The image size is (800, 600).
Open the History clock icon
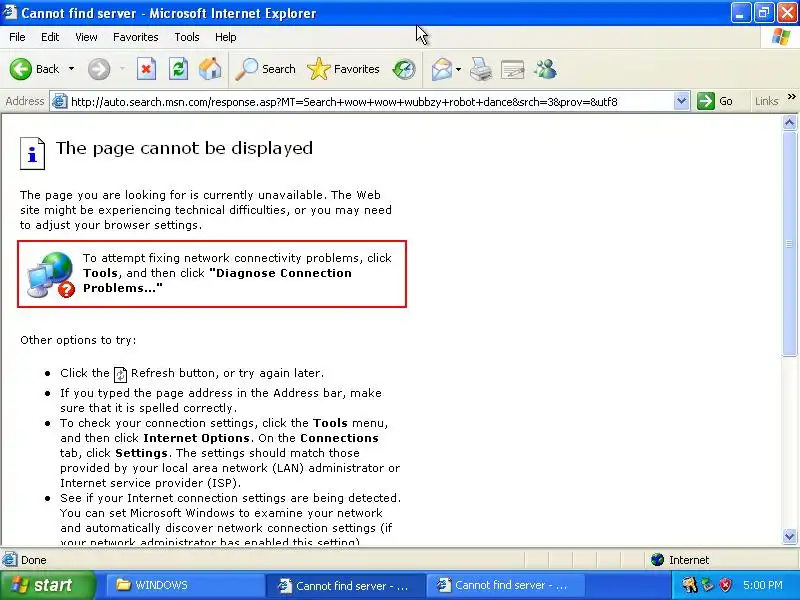coord(404,69)
